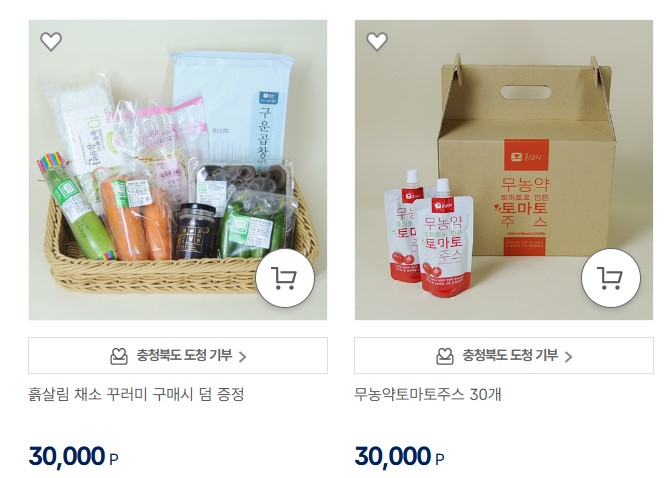Image resolution: width=665 pixels, height=478 pixels.
Task: Select the 30,000 P price of vegetable basket
Action: tap(74, 457)
